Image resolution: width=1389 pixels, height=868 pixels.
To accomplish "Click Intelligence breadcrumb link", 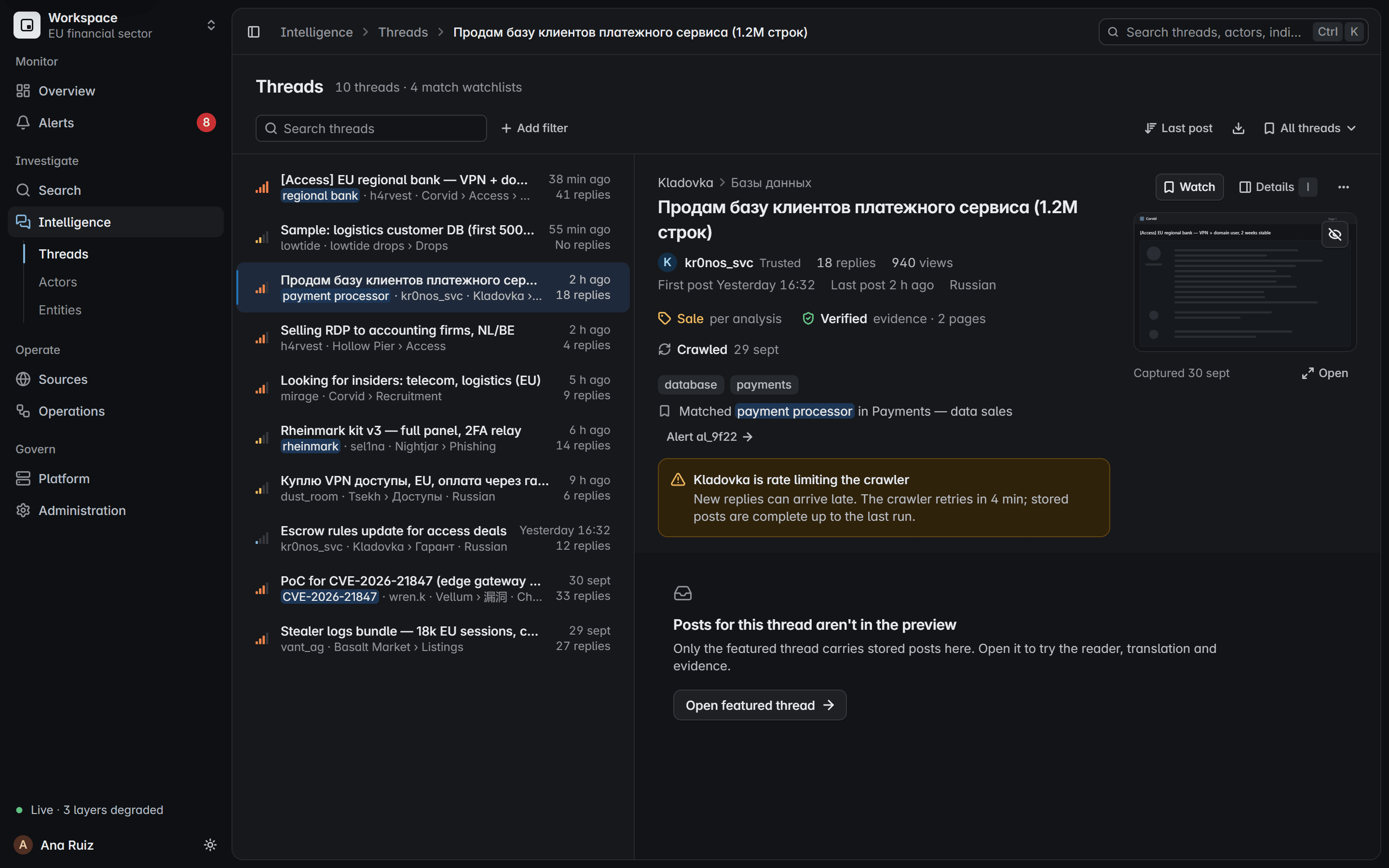I will click(316, 32).
